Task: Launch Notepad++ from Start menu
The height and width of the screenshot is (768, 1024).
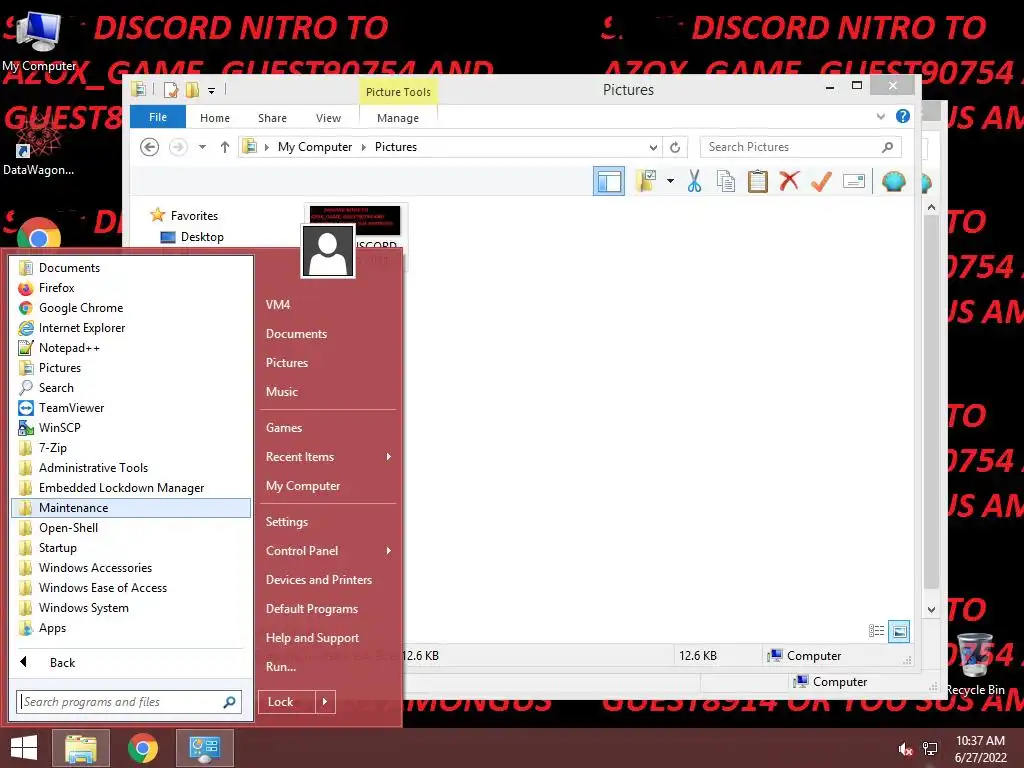Action: [131, 348]
